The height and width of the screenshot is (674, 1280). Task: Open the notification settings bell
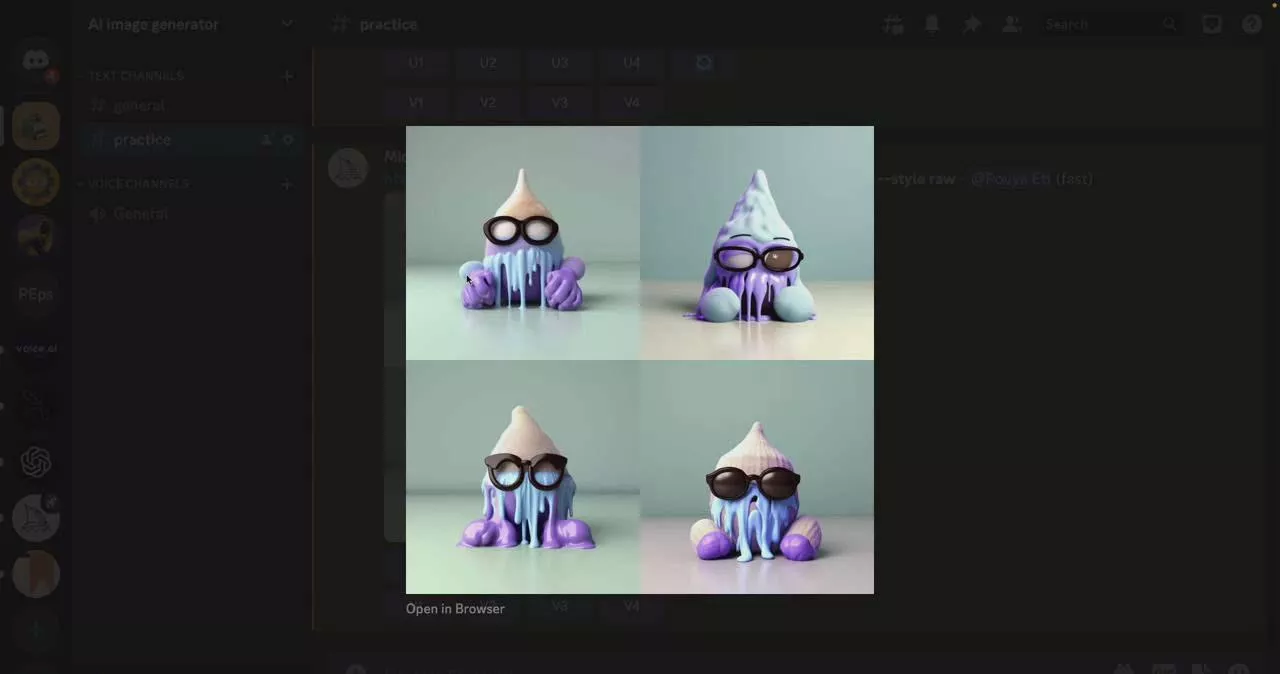[x=931, y=24]
